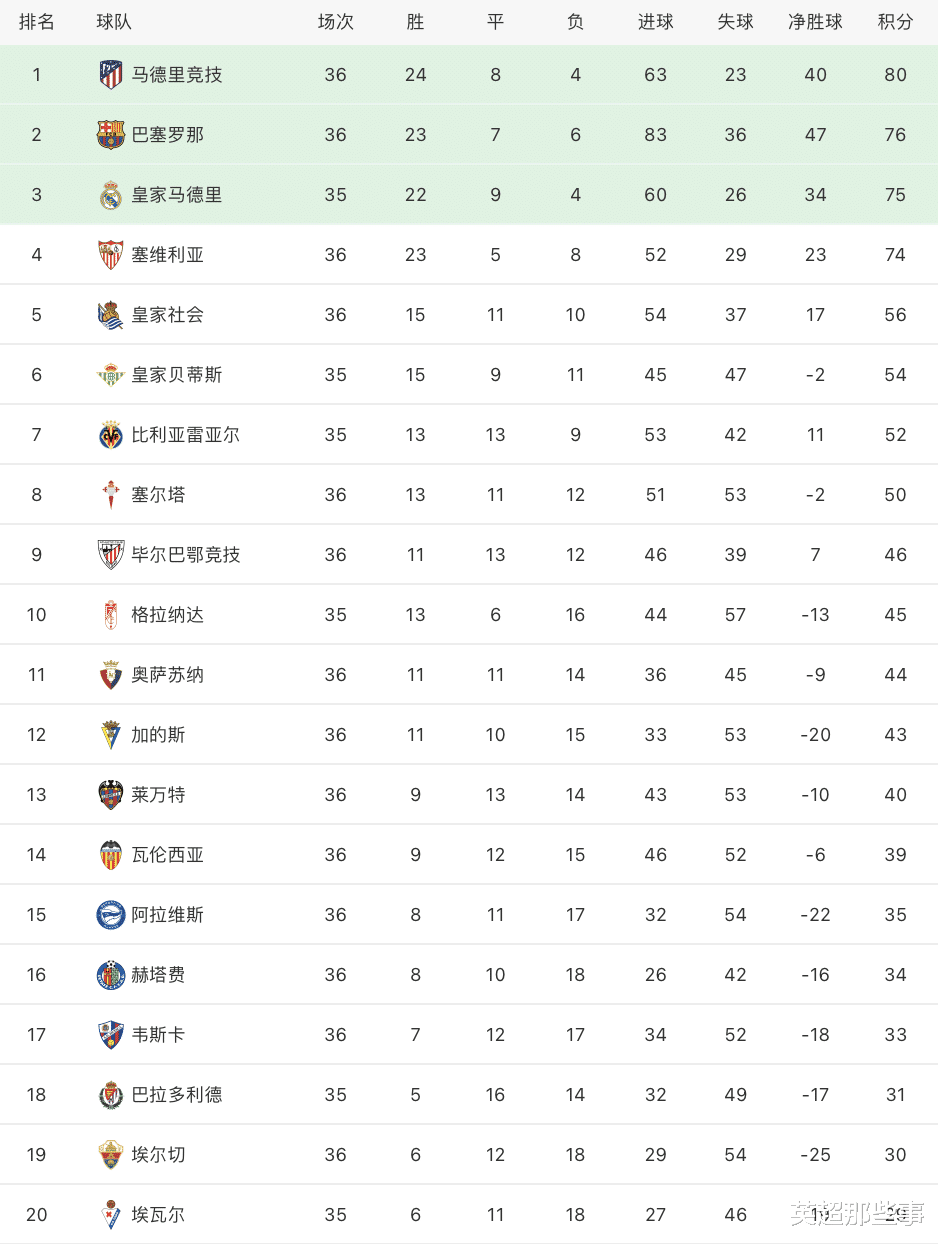Click the 净胜球 goal difference header
The image size is (938, 1244).
point(815,22)
